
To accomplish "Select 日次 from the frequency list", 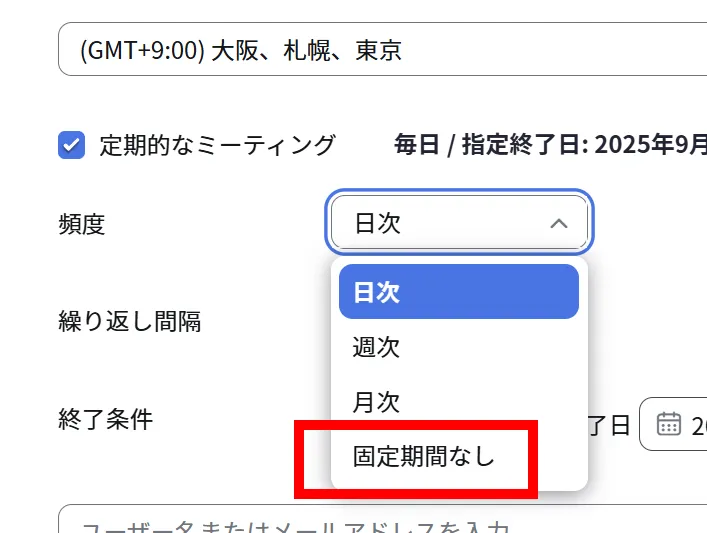I will (458, 292).
